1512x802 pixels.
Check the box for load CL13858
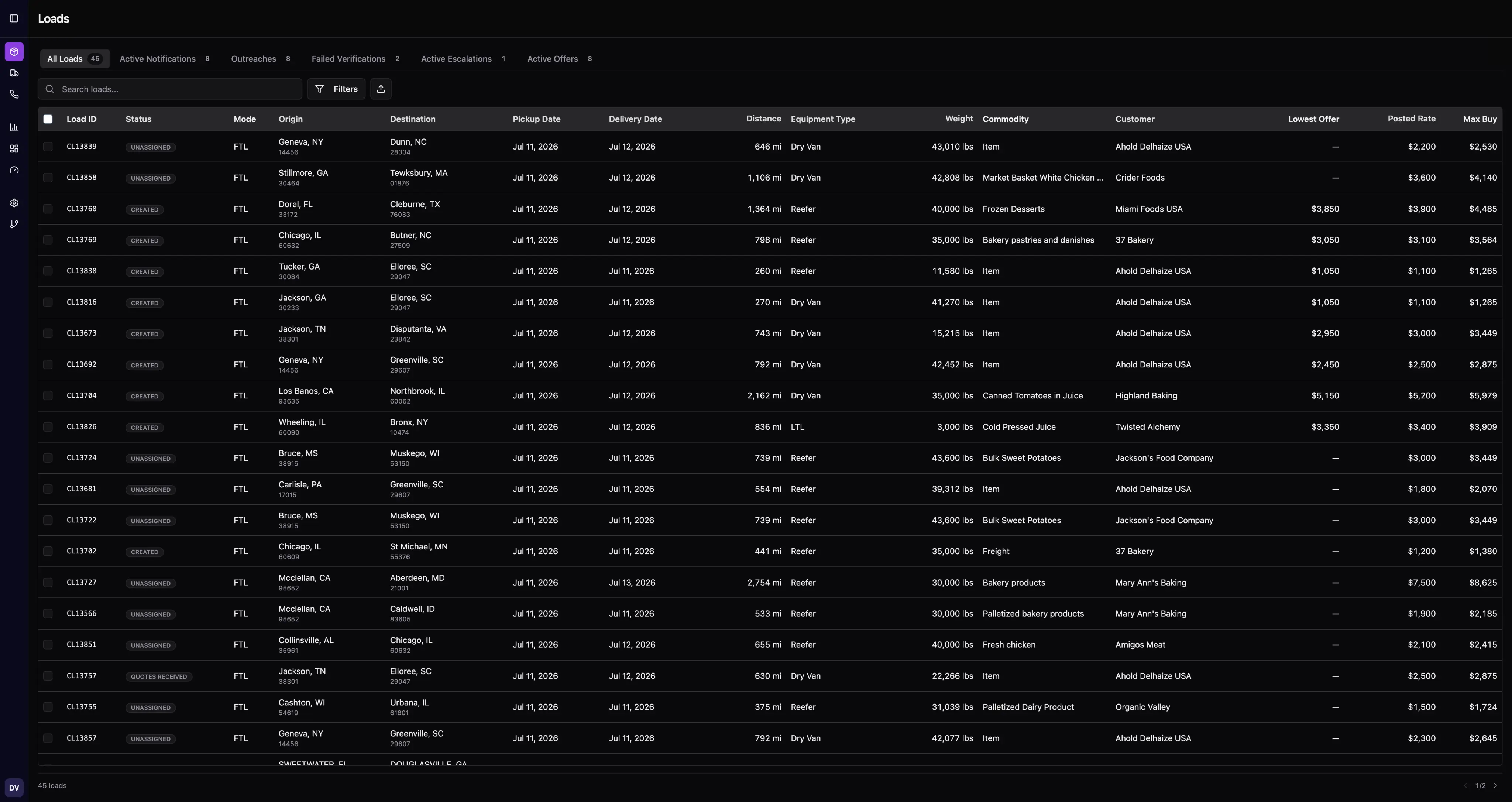coord(48,178)
